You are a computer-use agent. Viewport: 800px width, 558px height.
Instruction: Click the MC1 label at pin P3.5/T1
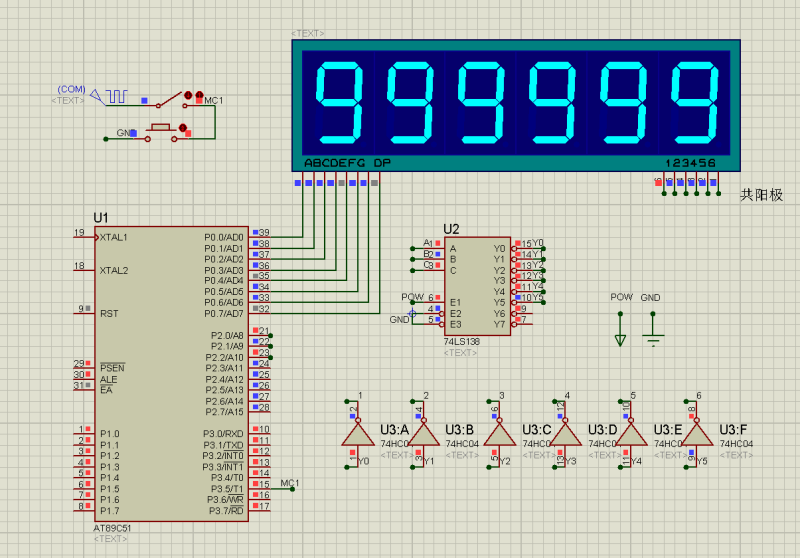click(x=290, y=483)
